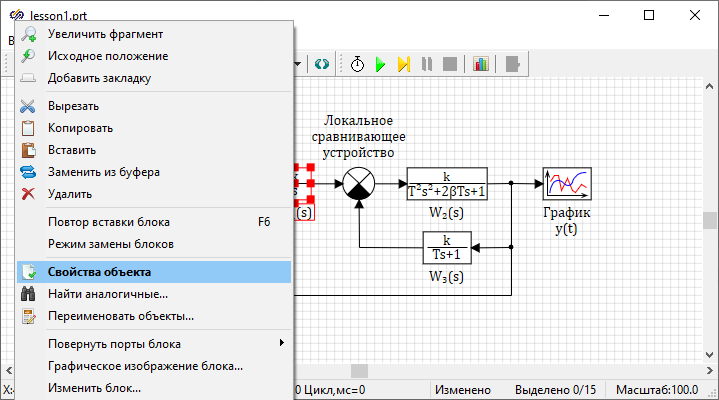
Task: Select 'Свойства объекта' in context menu
Action: tap(154, 271)
